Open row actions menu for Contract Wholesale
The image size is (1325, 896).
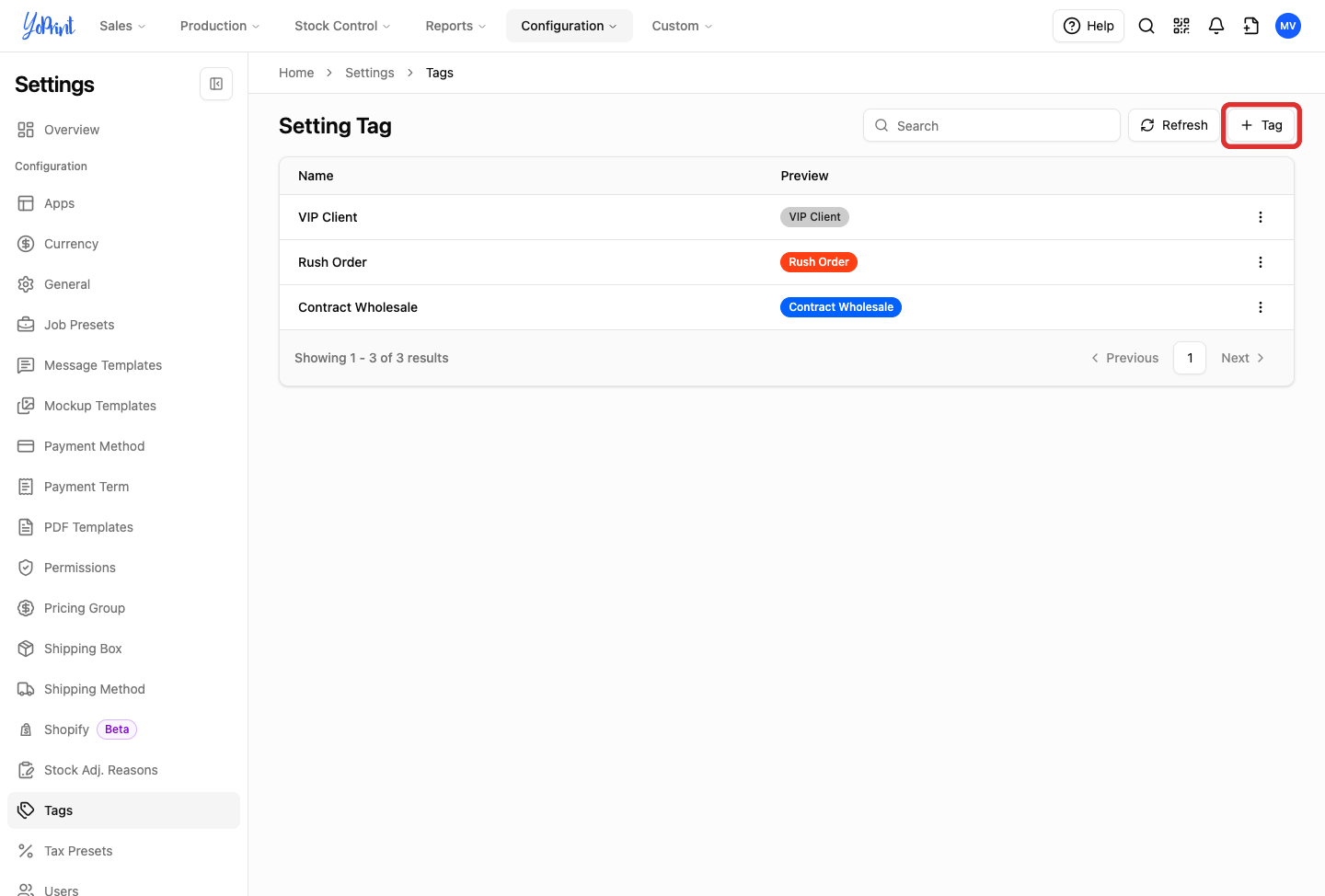pyautogui.click(x=1261, y=307)
